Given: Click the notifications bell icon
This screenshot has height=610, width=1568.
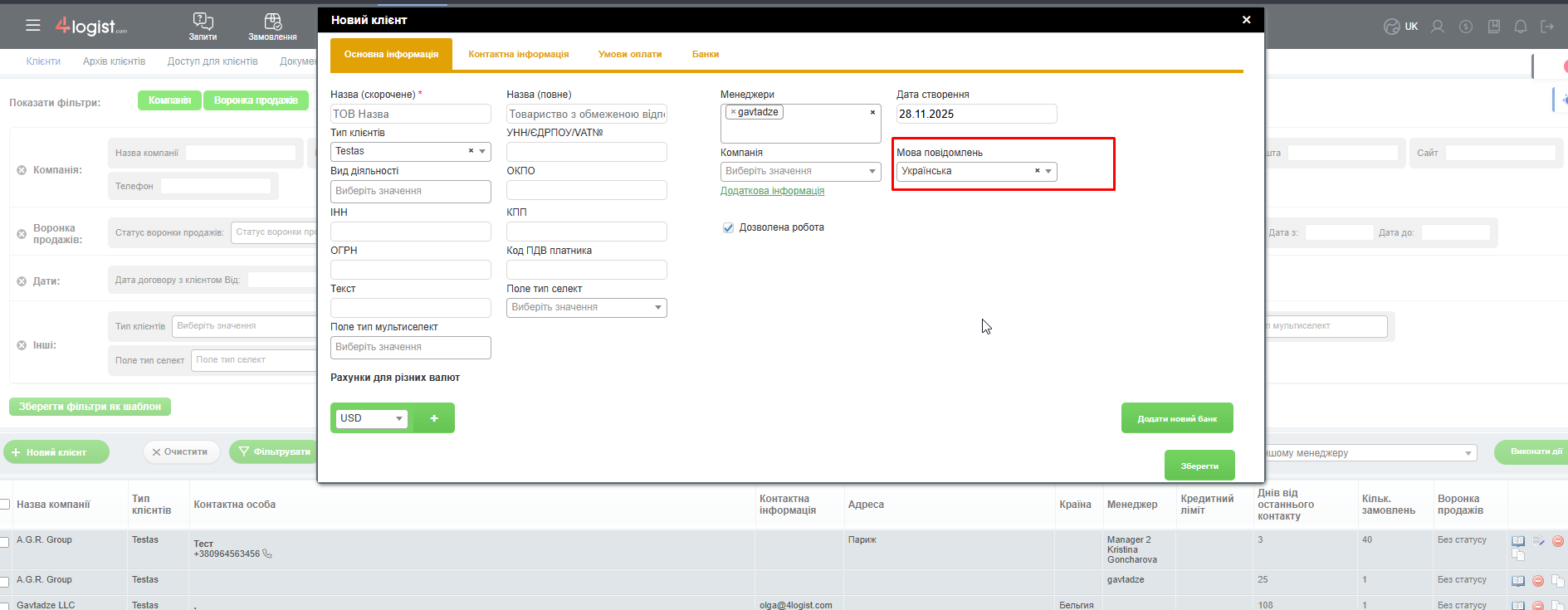Looking at the screenshot, I should (1520, 27).
